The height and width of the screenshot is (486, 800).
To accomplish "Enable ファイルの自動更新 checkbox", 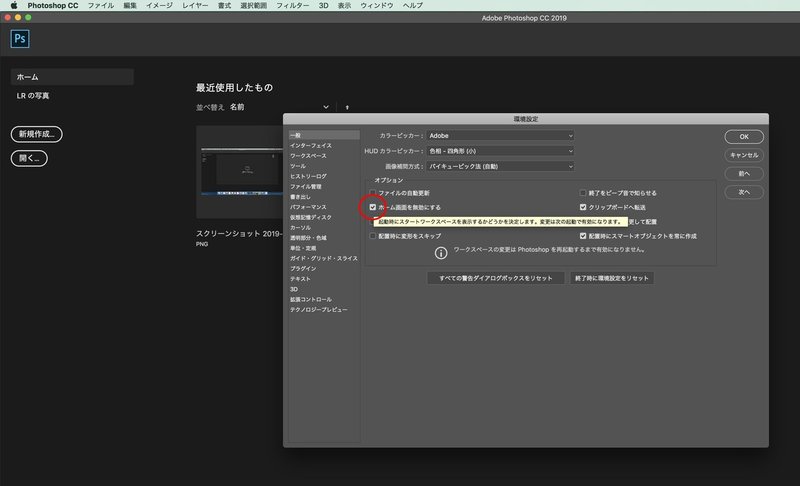I will (372, 193).
